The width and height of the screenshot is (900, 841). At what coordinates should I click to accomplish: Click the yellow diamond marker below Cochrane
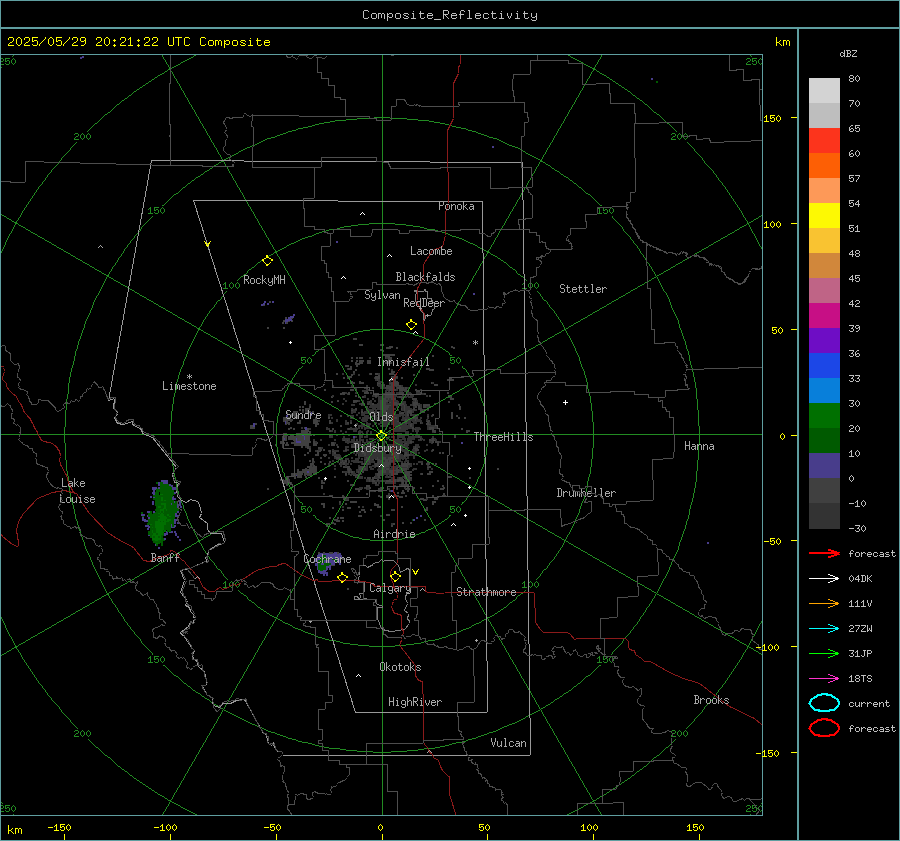[342, 577]
